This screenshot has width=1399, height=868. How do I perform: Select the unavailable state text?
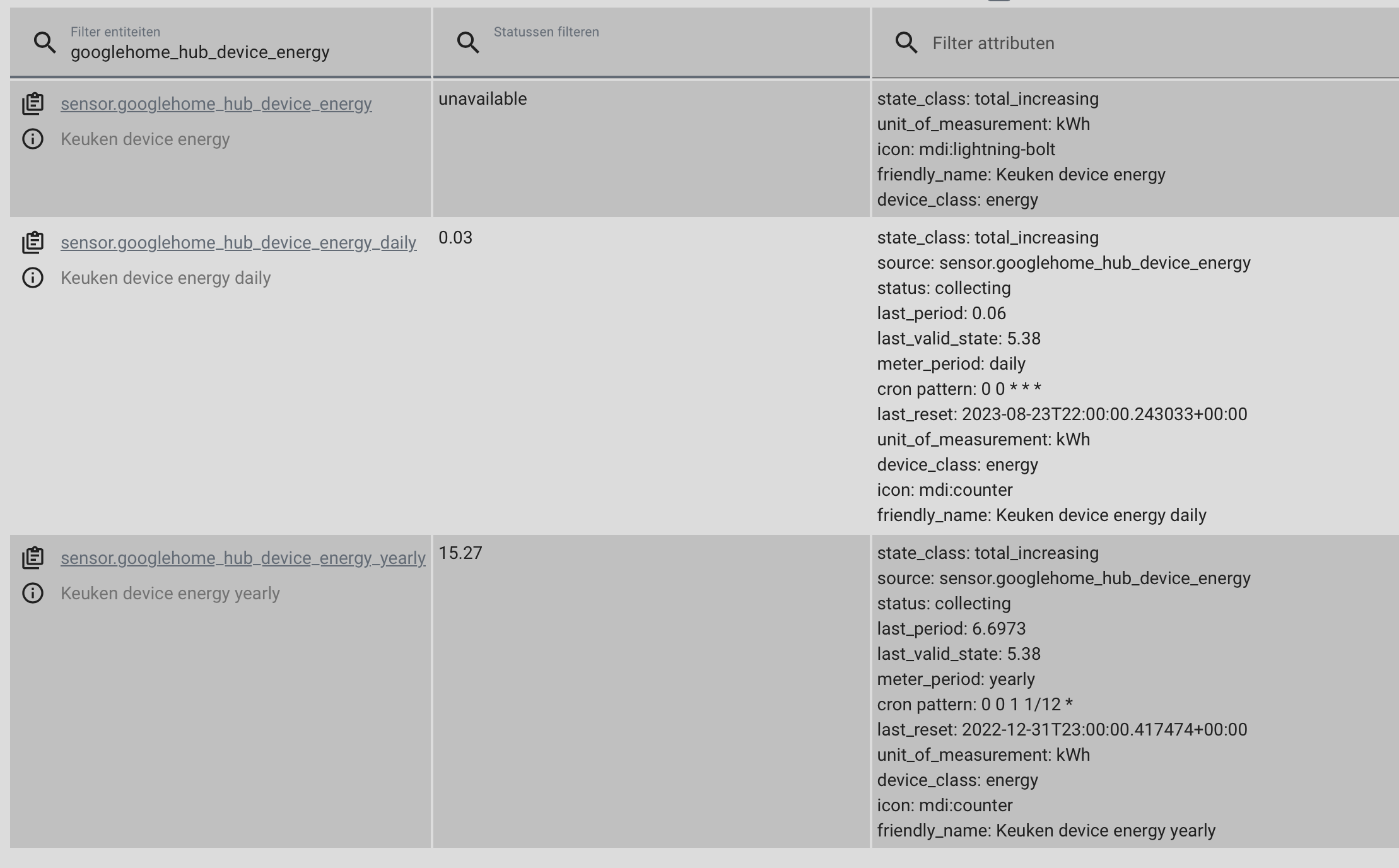coord(483,98)
